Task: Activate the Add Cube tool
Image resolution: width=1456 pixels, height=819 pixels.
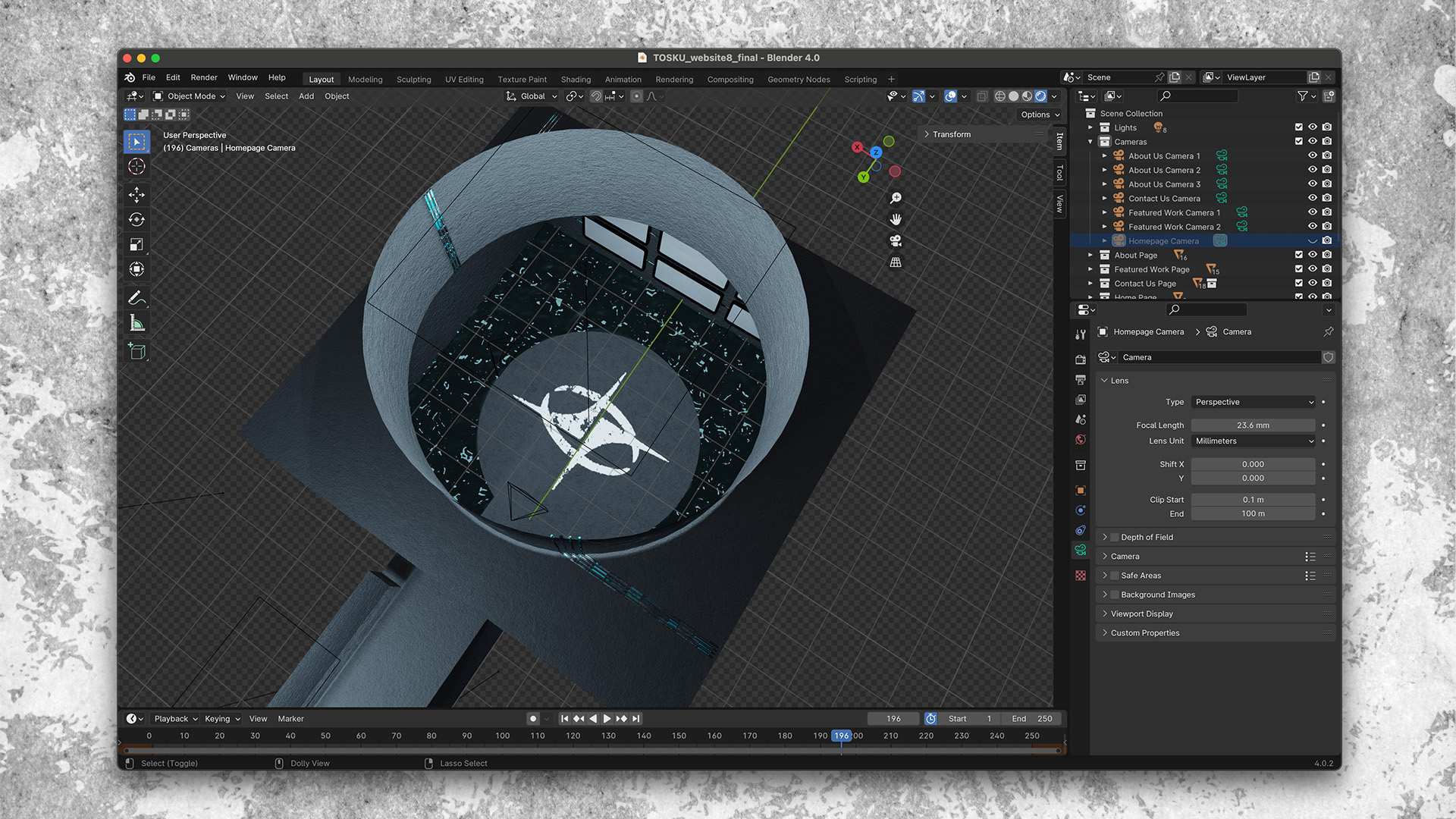Action: (136, 351)
